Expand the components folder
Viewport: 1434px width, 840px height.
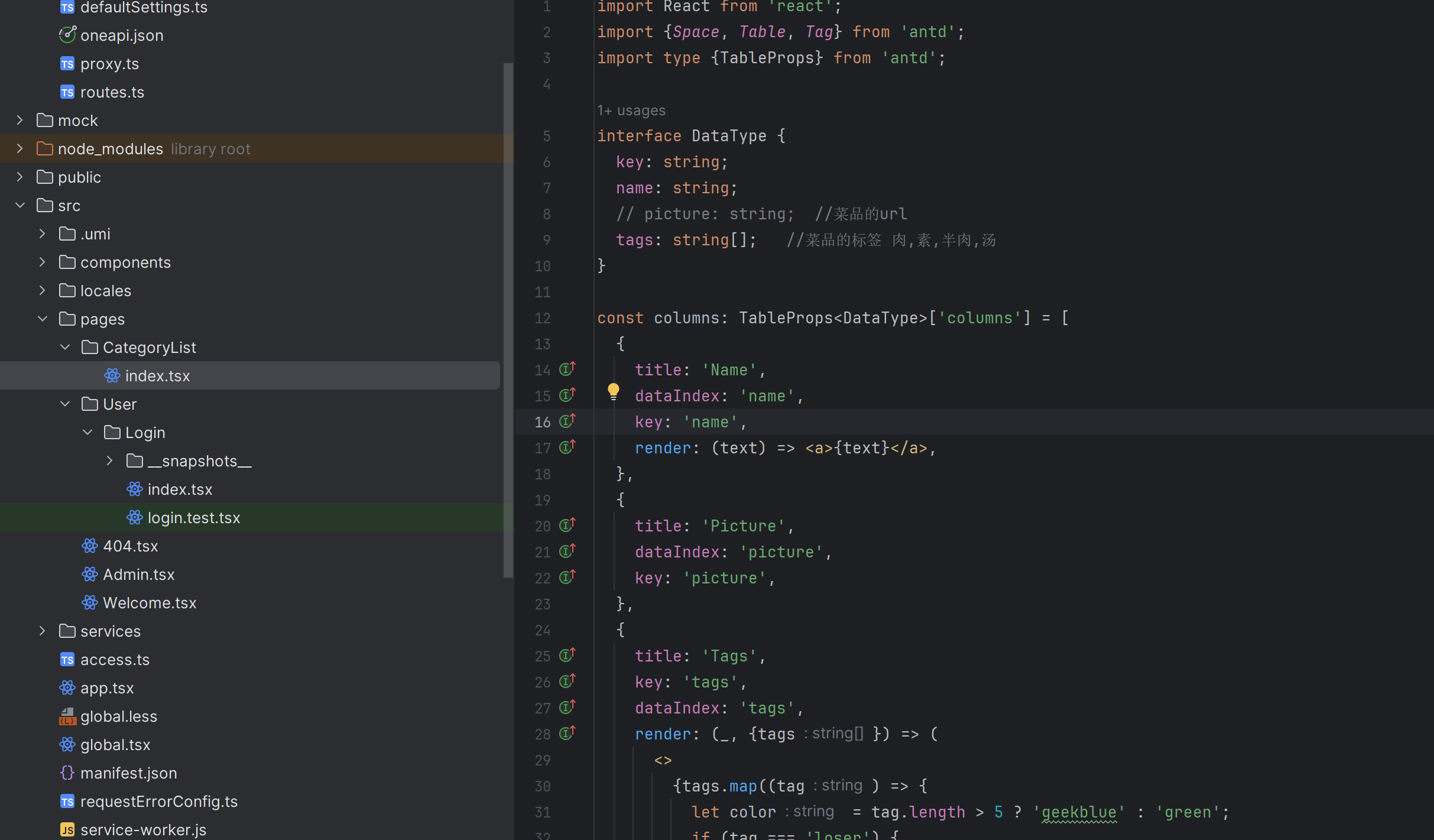(x=43, y=262)
